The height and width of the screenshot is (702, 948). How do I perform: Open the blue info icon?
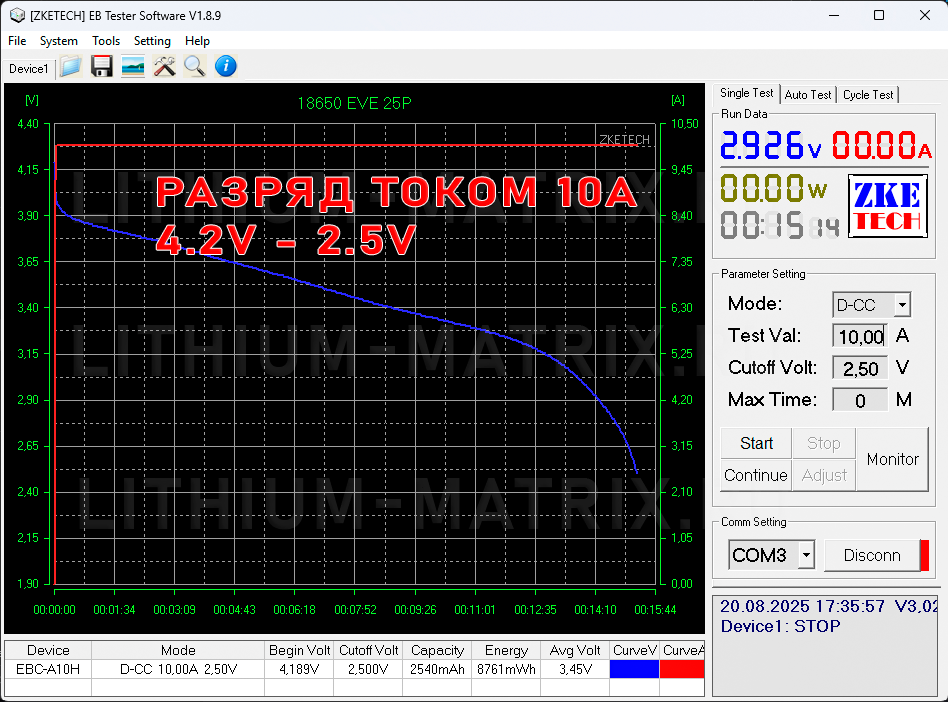pos(226,67)
